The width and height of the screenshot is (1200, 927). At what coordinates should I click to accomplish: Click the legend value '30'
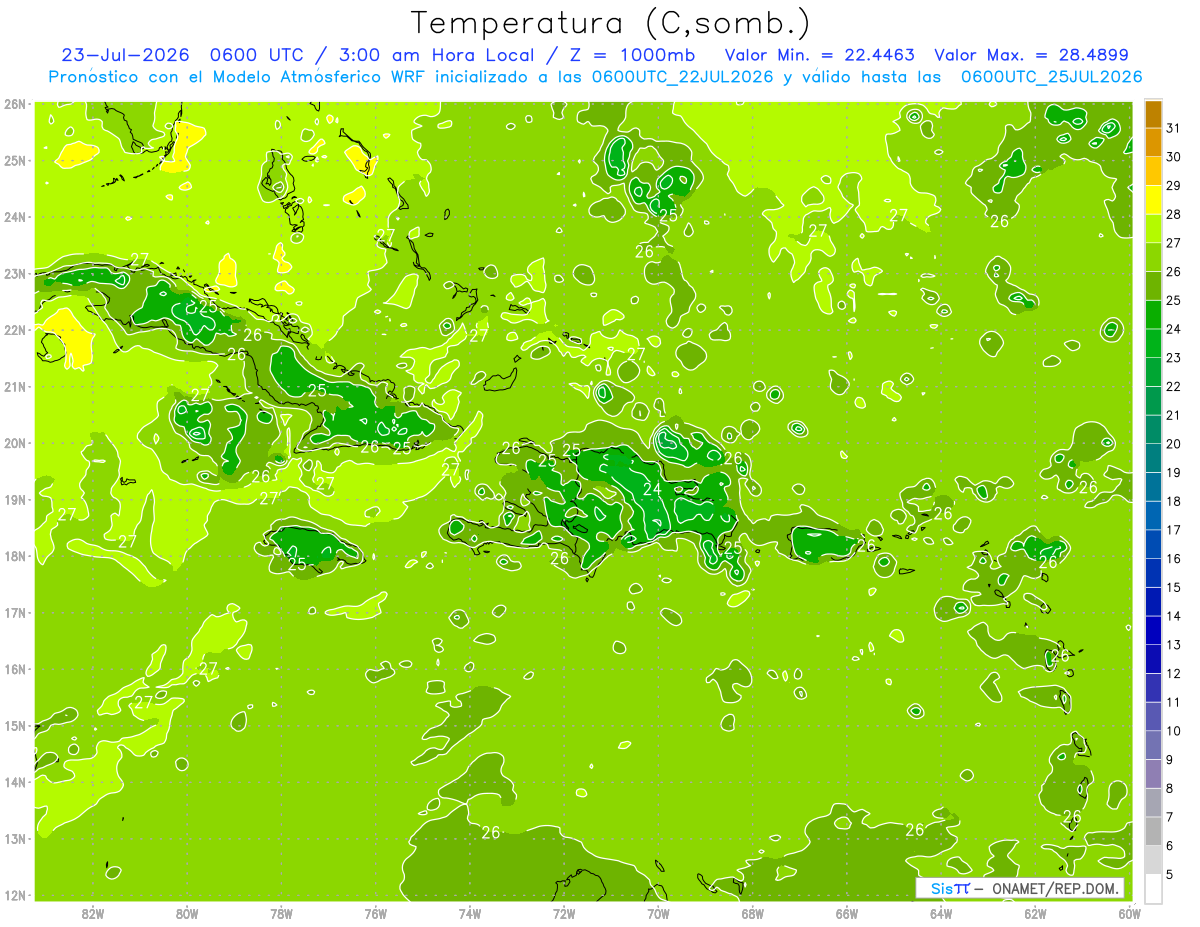point(1174,157)
